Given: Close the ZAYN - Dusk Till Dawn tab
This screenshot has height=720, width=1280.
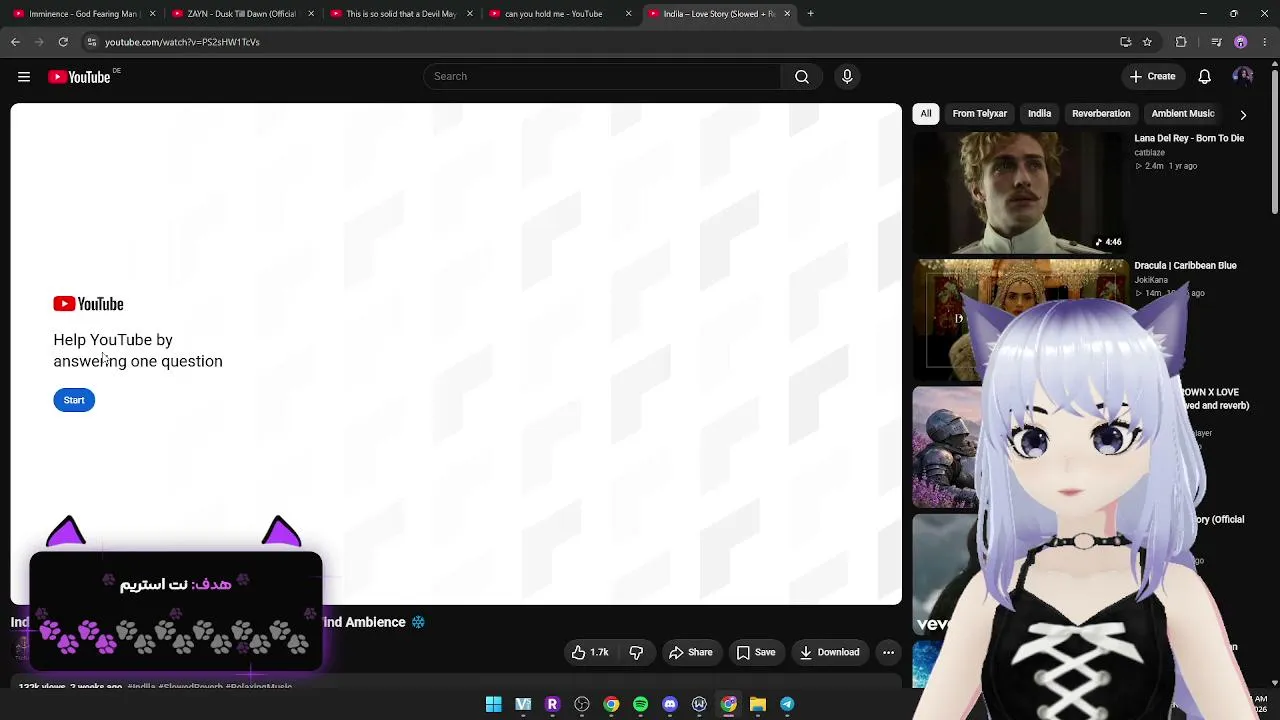Looking at the screenshot, I should click(x=311, y=14).
